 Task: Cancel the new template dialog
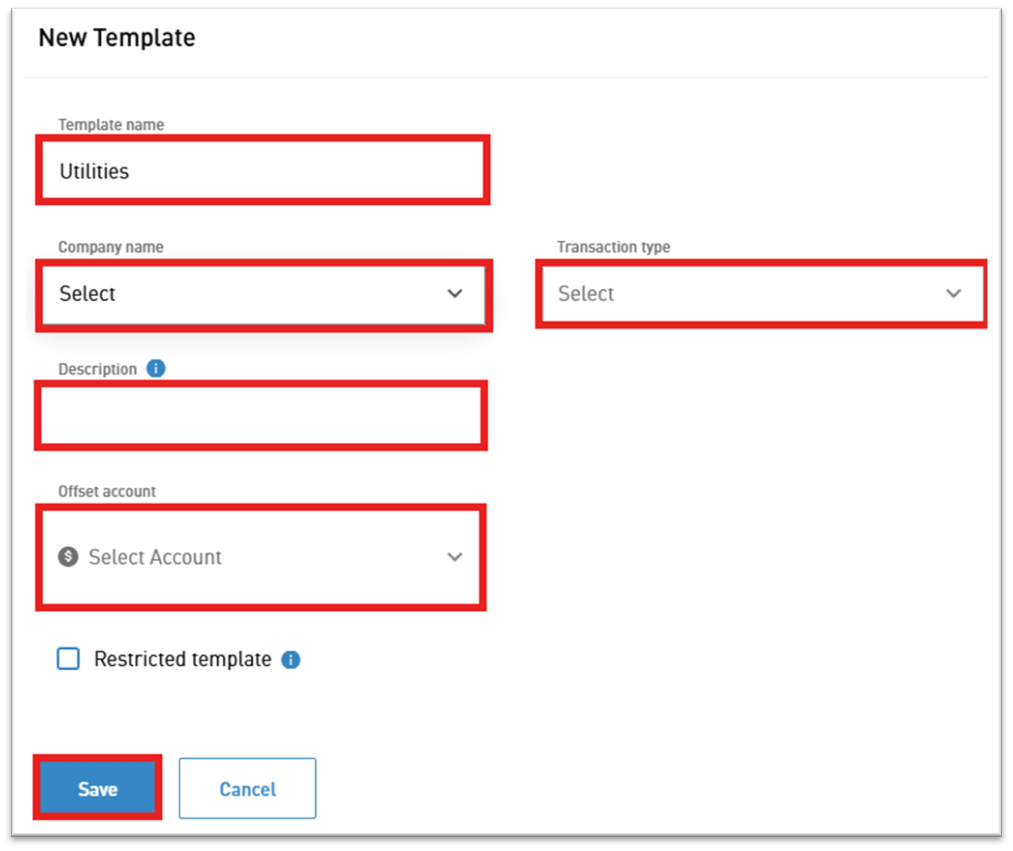(247, 788)
